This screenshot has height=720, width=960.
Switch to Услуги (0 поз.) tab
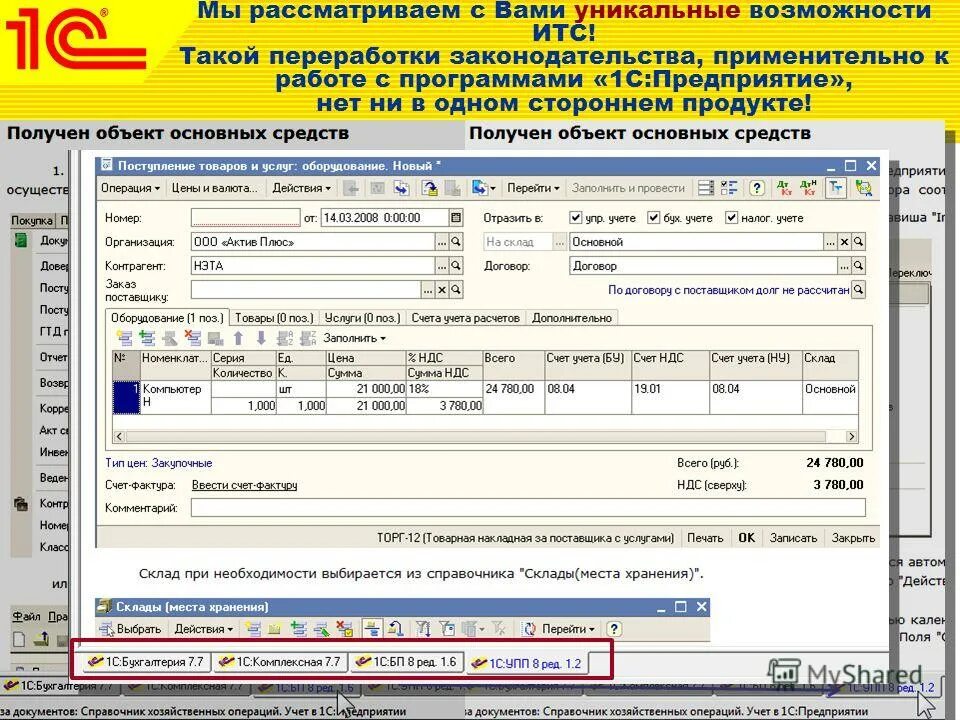click(362, 318)
